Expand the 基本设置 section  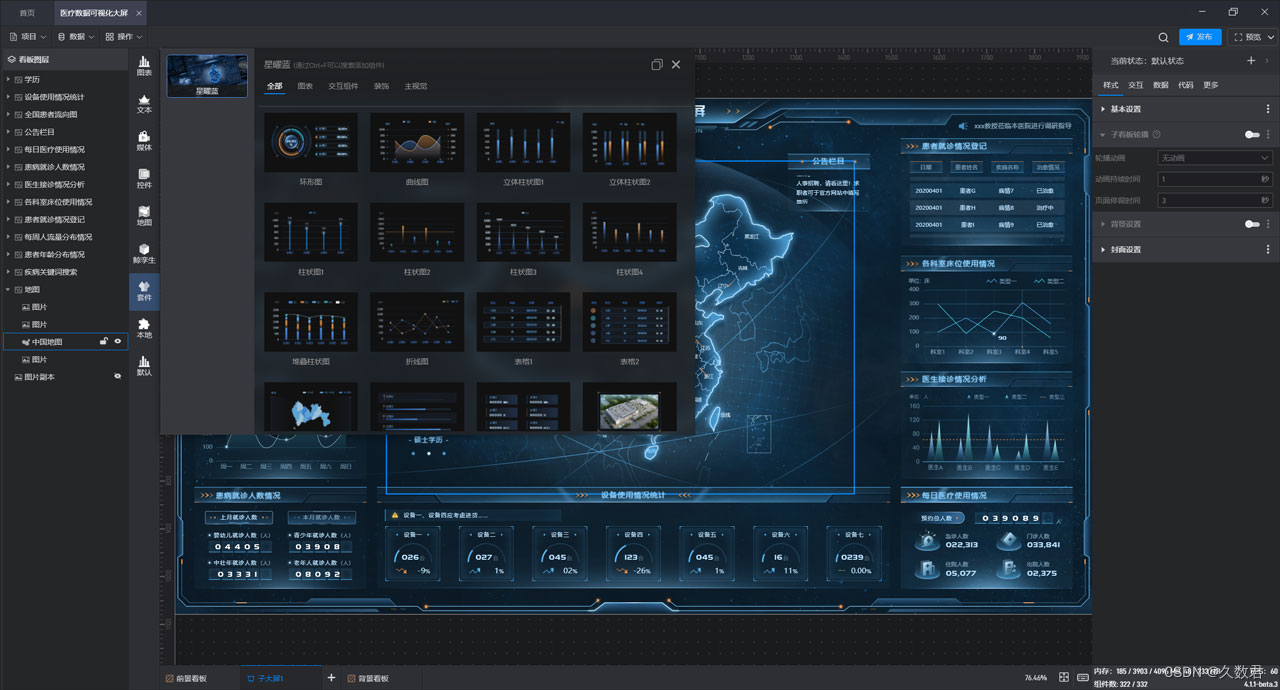[x=1125, y=109]
